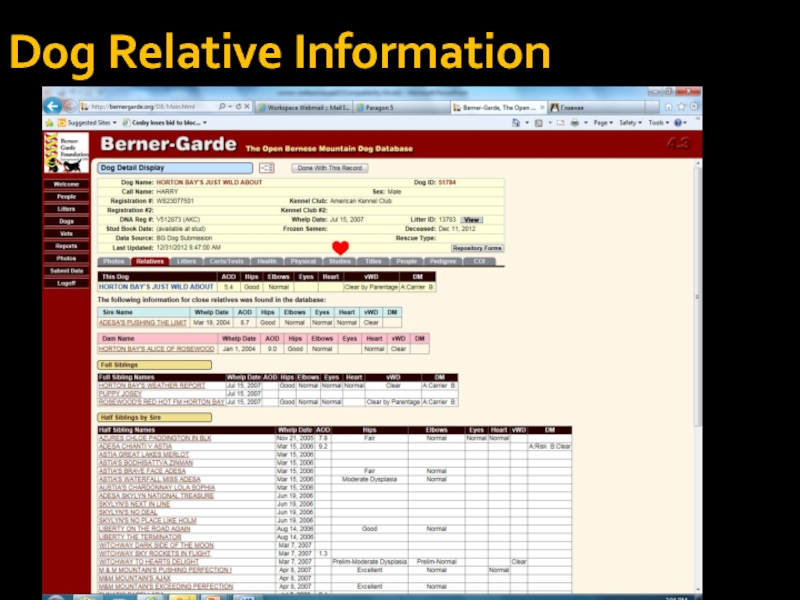The image size is (800, 600).
Task: Click the Add to Favorites bar star icon
Action: [x=49, y=123]
